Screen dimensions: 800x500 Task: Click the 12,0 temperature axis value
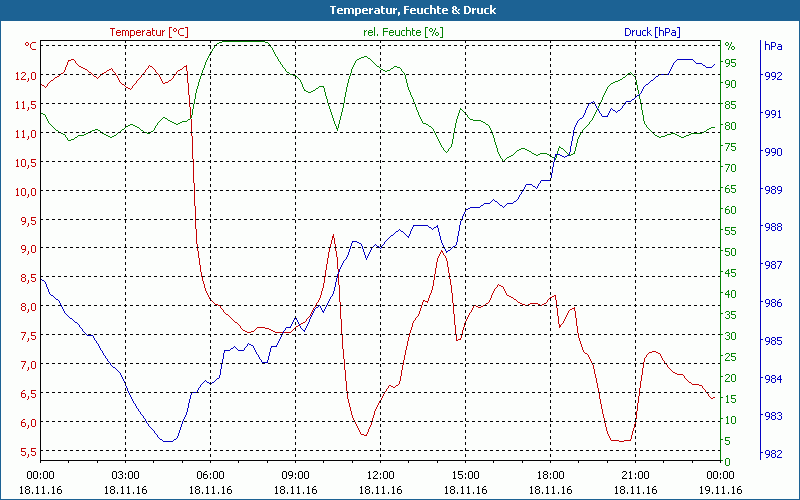pyautogui.click(x=25, y=76)
